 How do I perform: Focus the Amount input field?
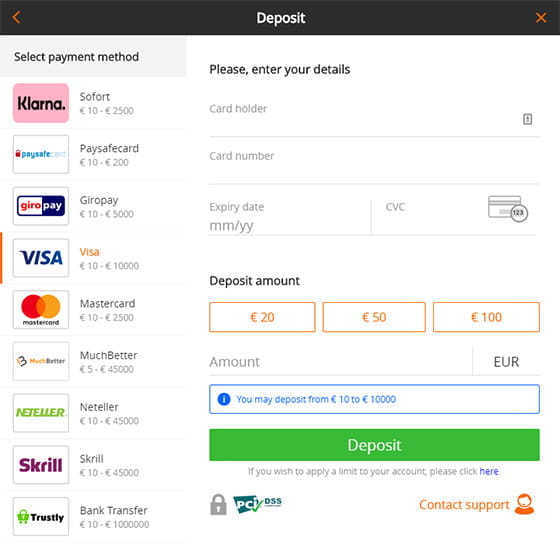[x=340, y=362]
